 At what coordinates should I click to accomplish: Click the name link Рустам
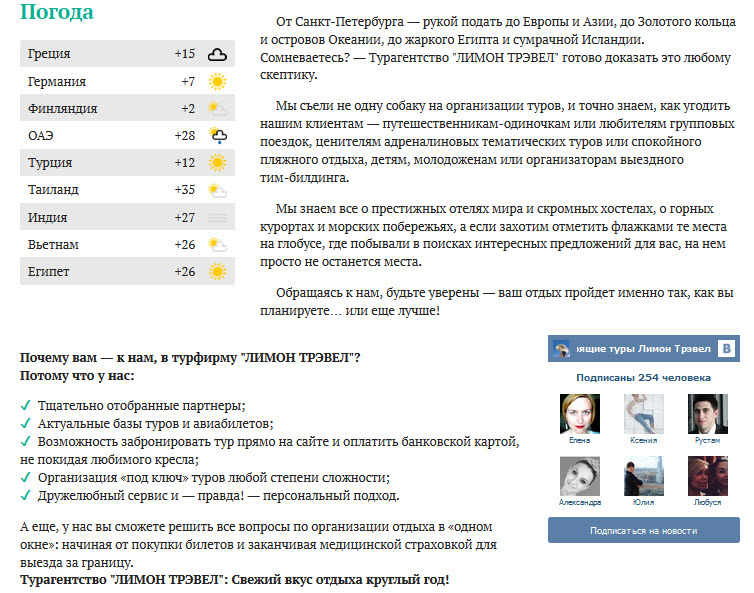click(707, 440)
